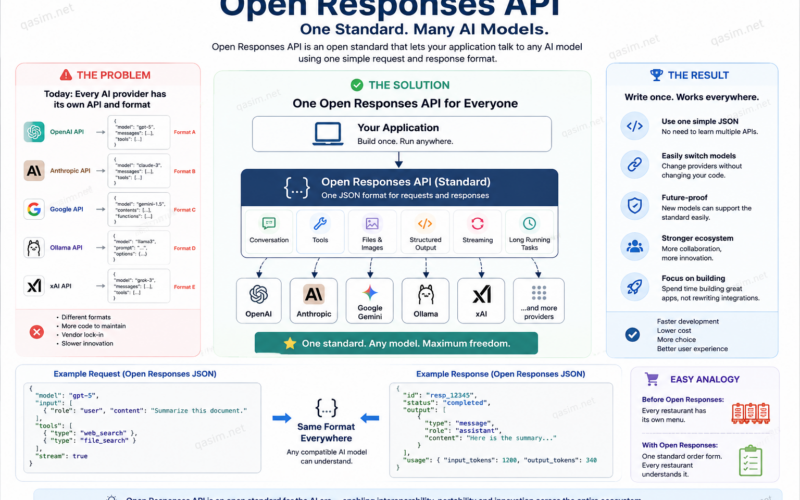Viewport: 800px width, 500px height.
Task: Click the "Write once. Works everywhere." heading
Action: tap(692, 97)
